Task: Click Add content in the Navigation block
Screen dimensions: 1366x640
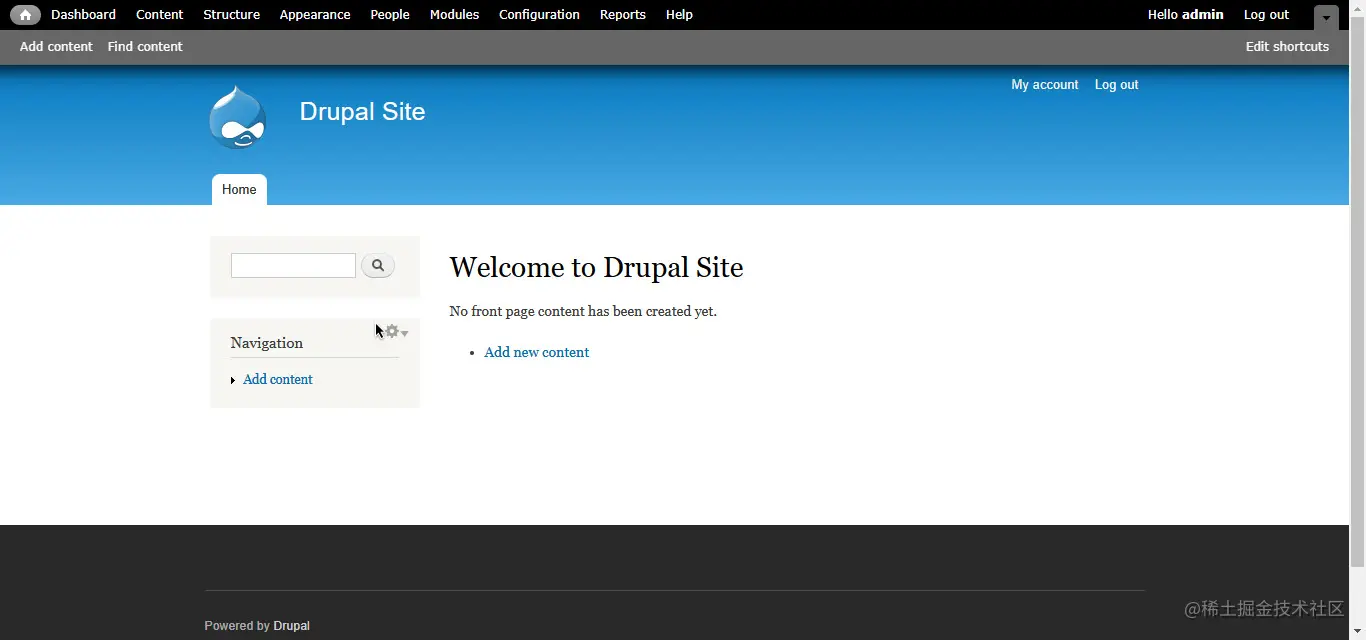Action: click(x=278, y=380)
